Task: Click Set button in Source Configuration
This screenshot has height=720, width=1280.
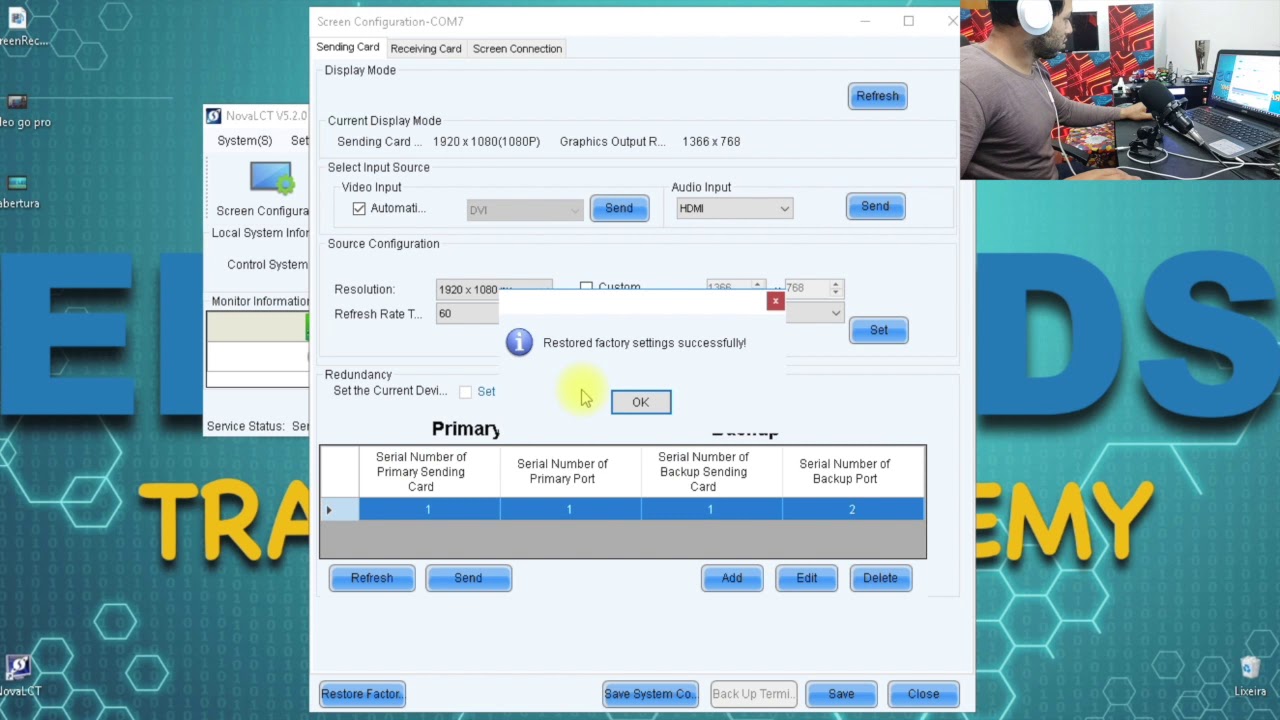Action: coord(878,330)
